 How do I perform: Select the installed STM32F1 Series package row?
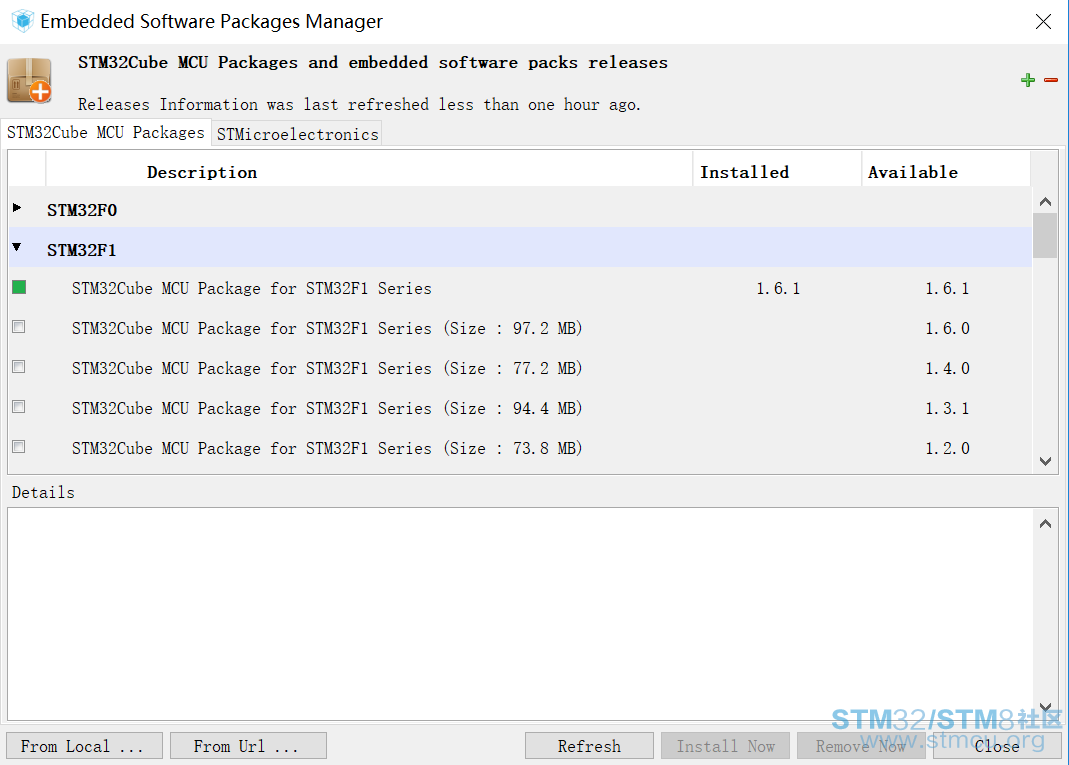(520, 288)
